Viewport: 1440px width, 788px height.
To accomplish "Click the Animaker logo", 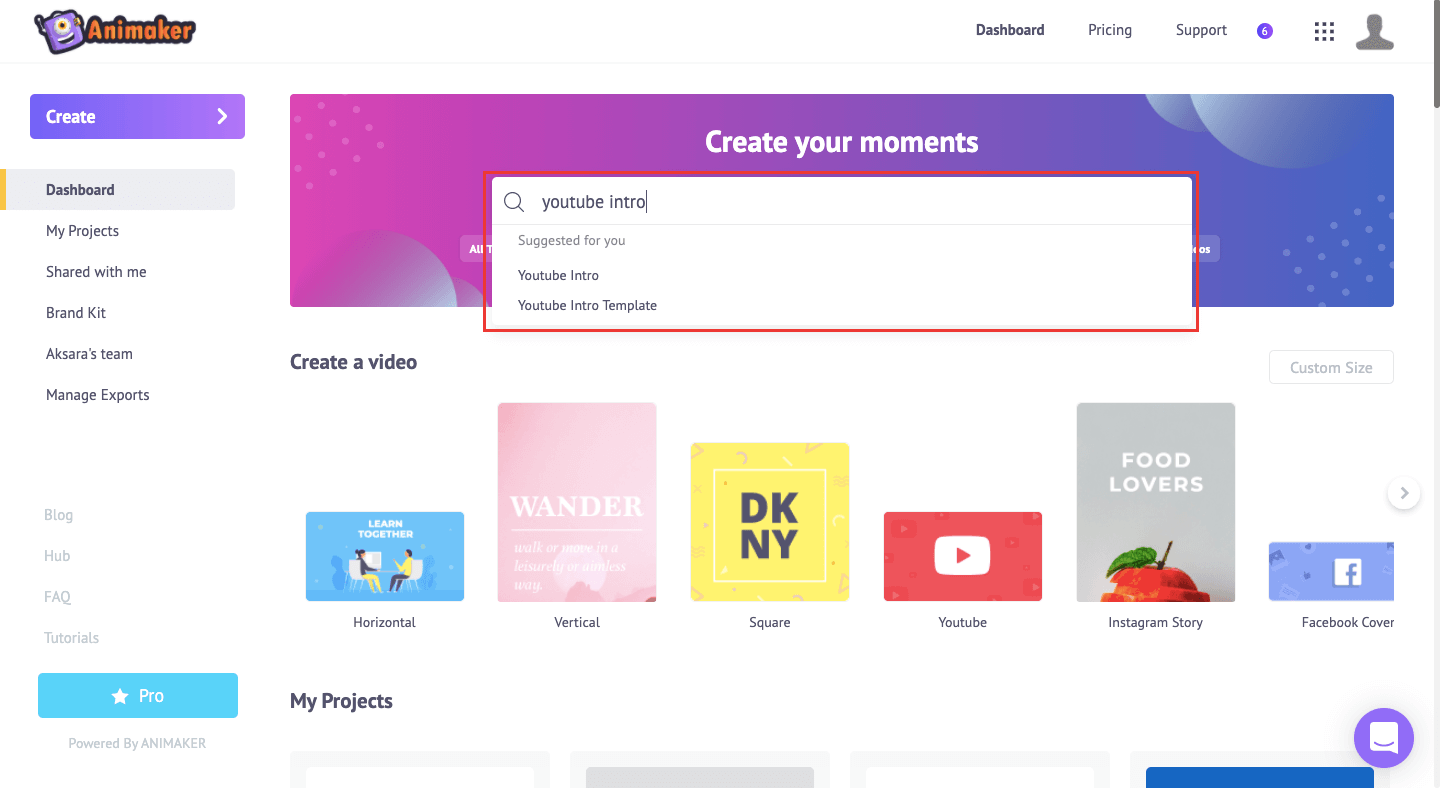I will [x=115, y=30].
